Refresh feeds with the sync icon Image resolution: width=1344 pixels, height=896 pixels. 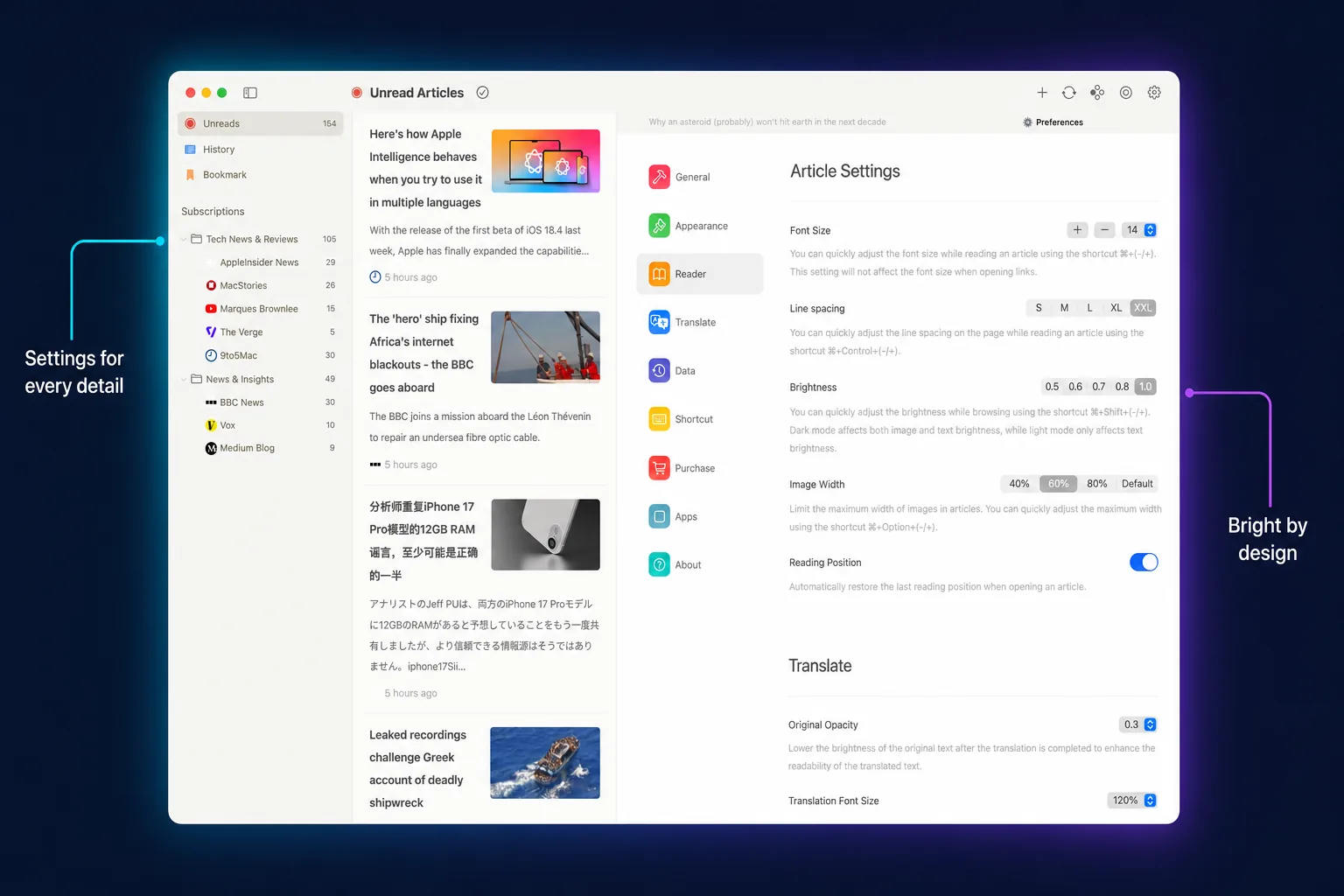click(1069, 93)
